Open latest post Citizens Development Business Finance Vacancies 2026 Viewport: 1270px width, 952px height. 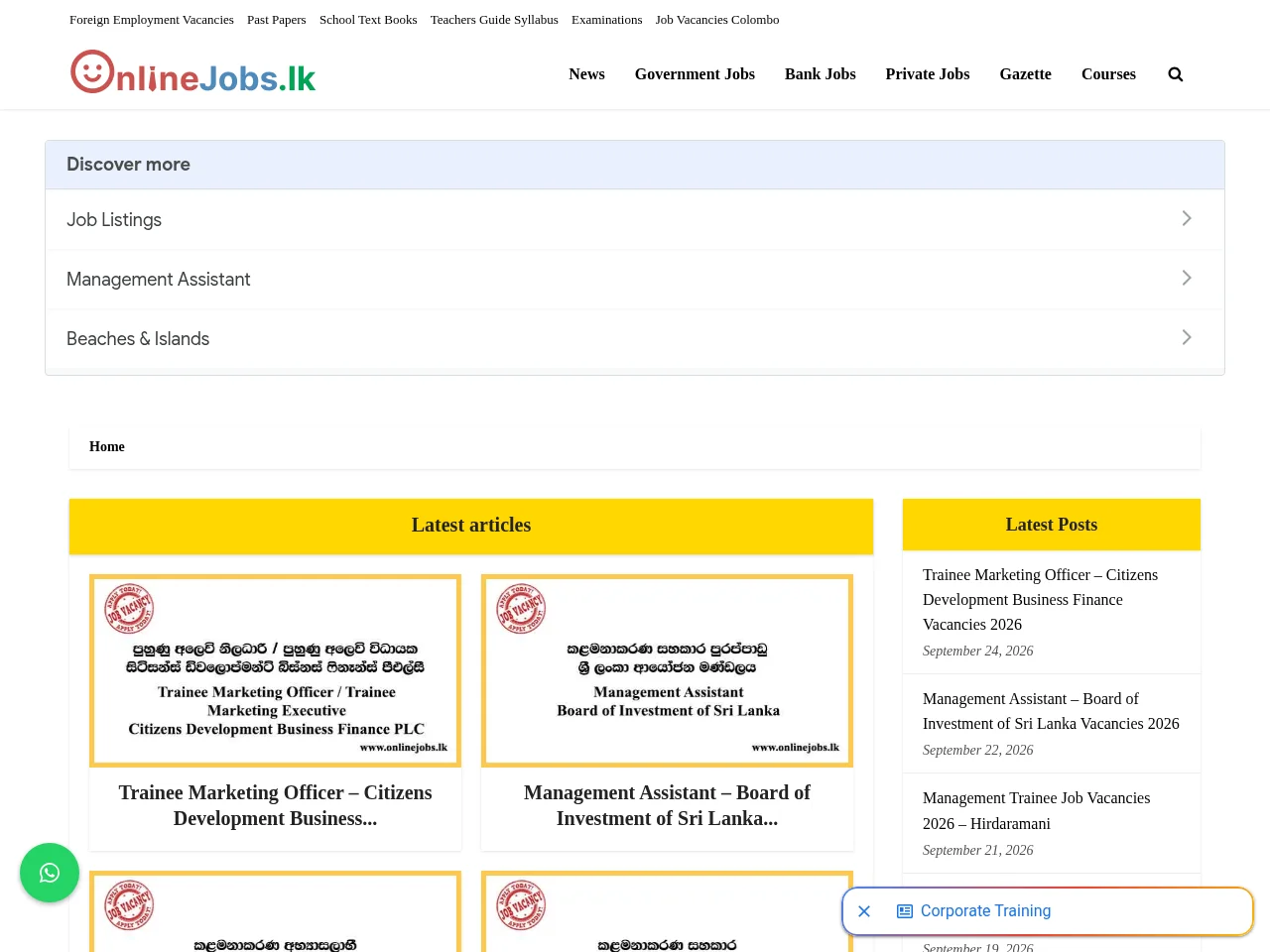1040,599
